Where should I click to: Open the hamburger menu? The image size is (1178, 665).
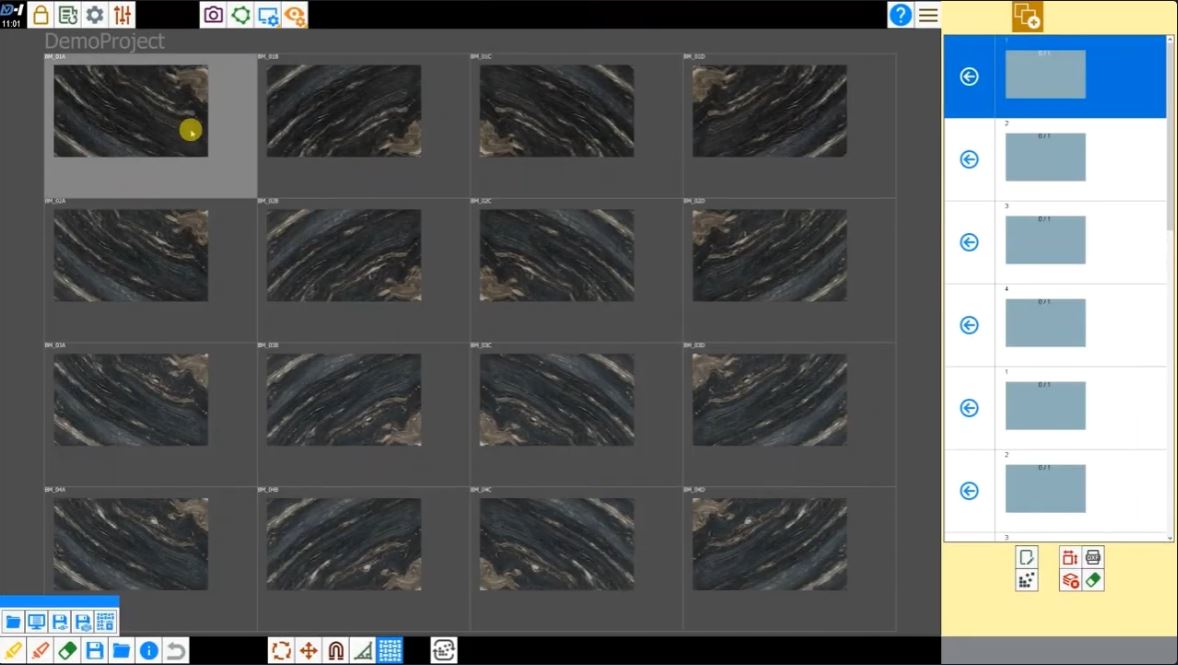pos(928,15)
